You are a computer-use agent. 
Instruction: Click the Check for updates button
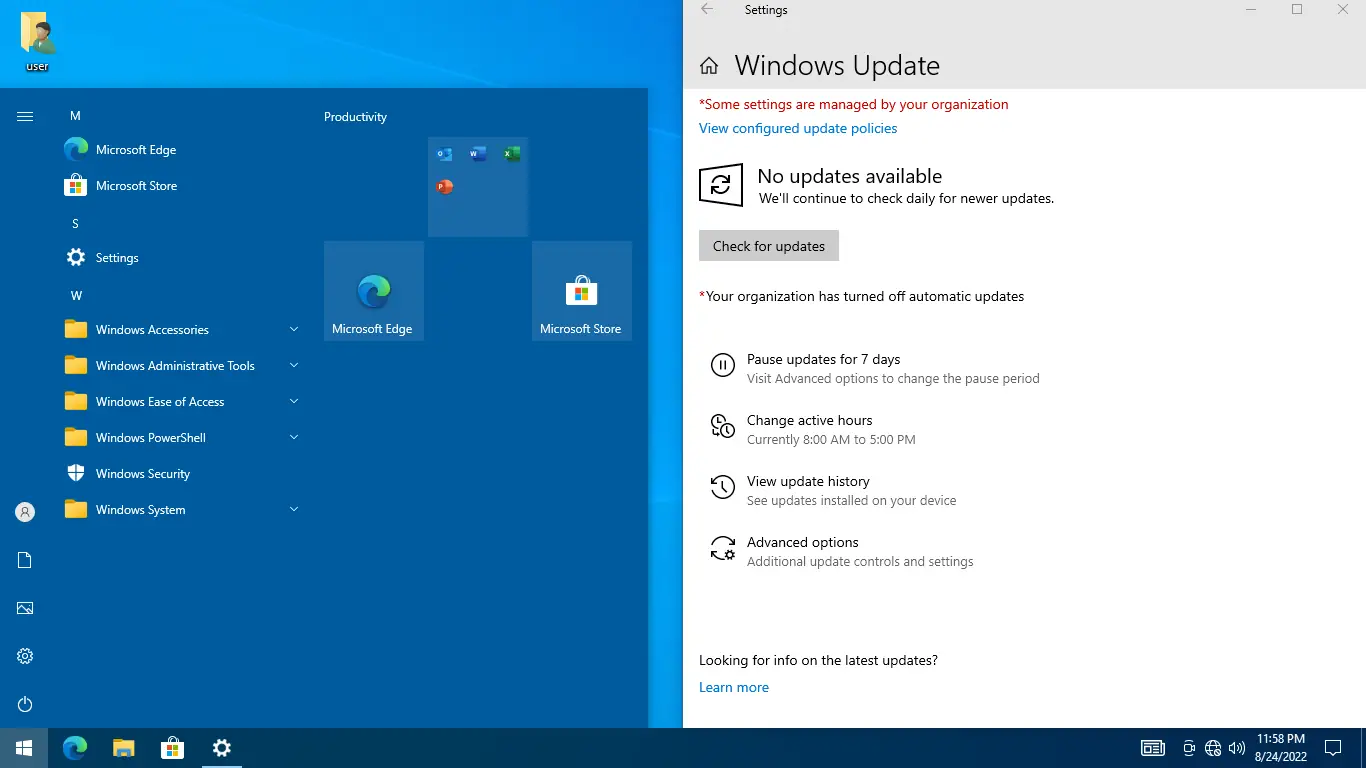769,246
